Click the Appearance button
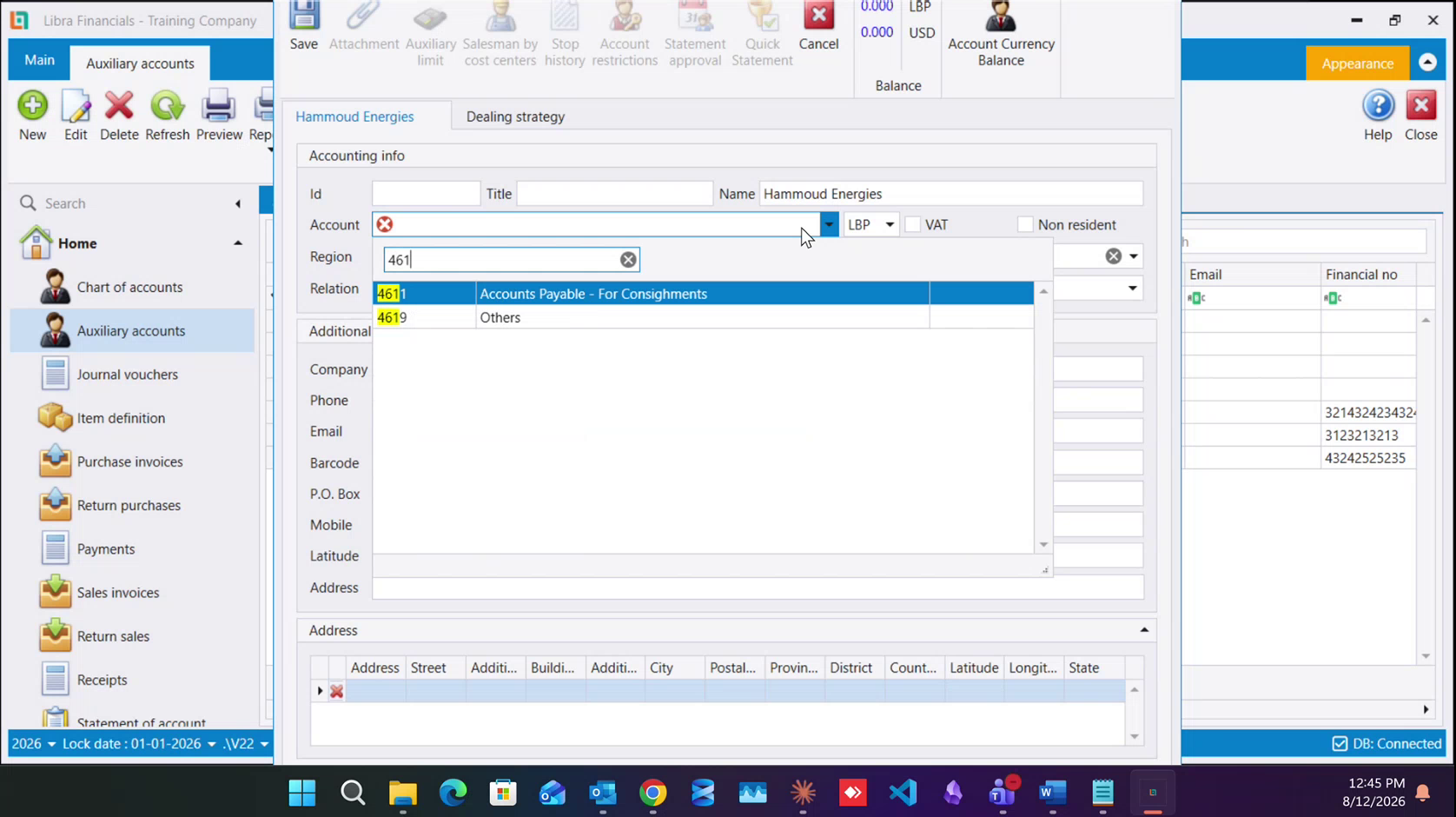 [1357, 63]
